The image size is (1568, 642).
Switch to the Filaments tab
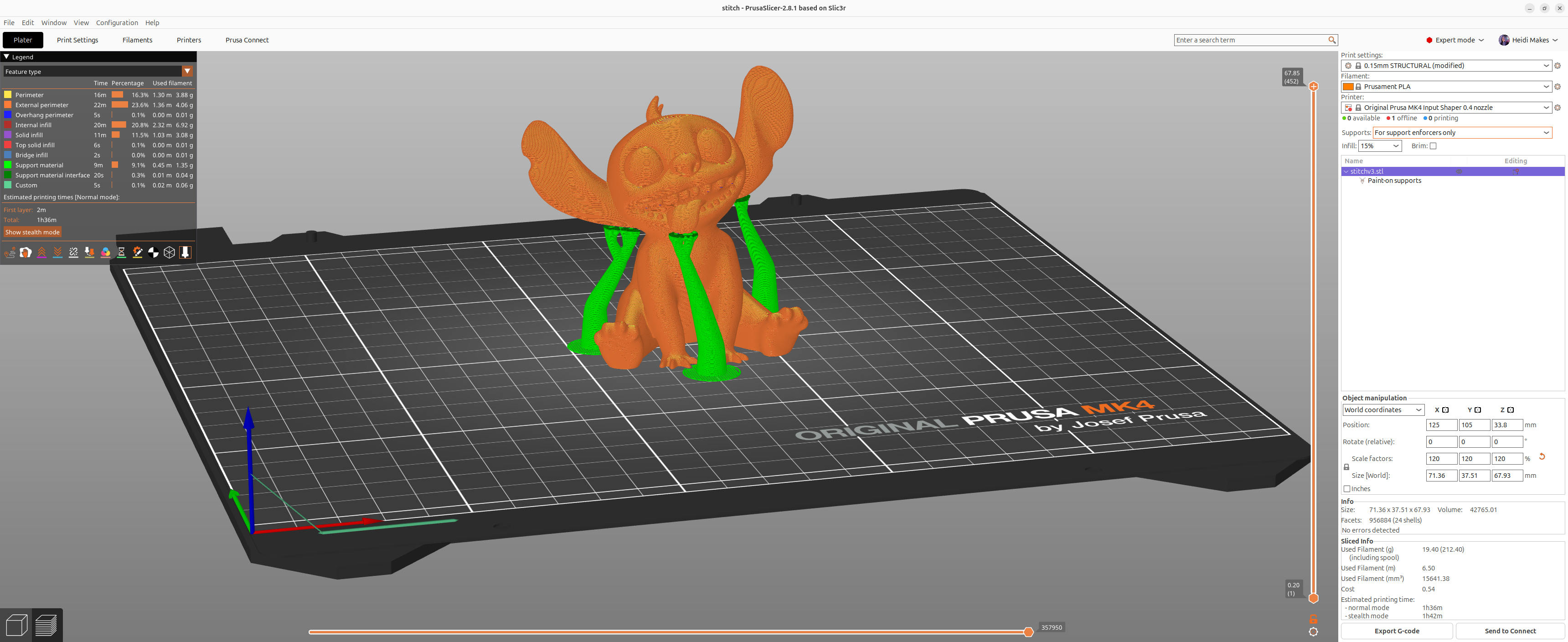point(137,40)
